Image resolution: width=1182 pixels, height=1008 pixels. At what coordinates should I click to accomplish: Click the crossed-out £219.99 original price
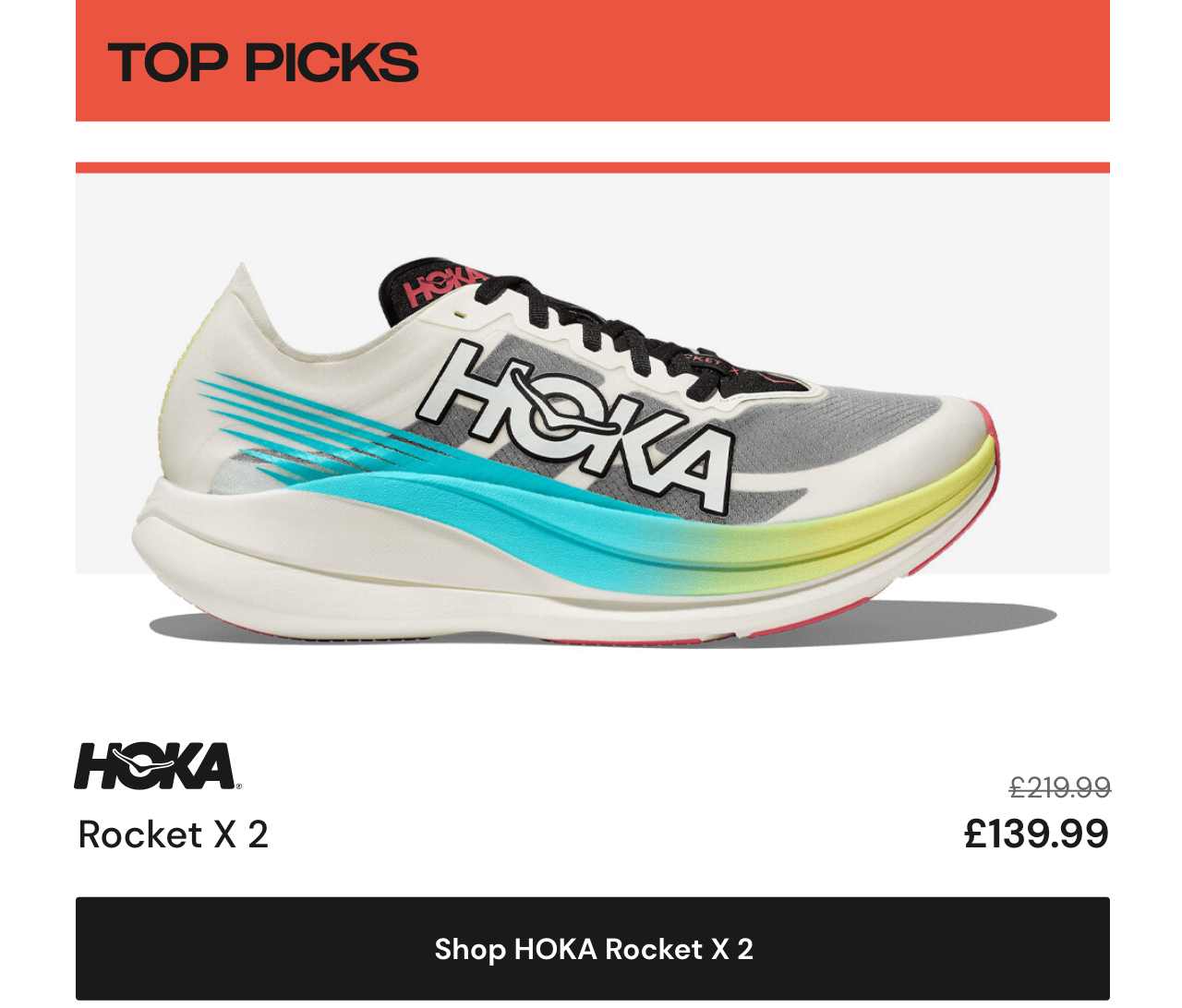click(1059, 787)
